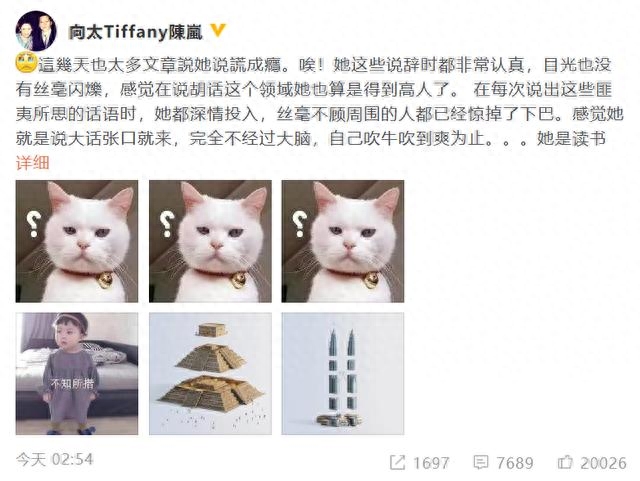Expand full post via 详细 link
This screenshot has height=481, width=640.
click(x=33, y=163)
